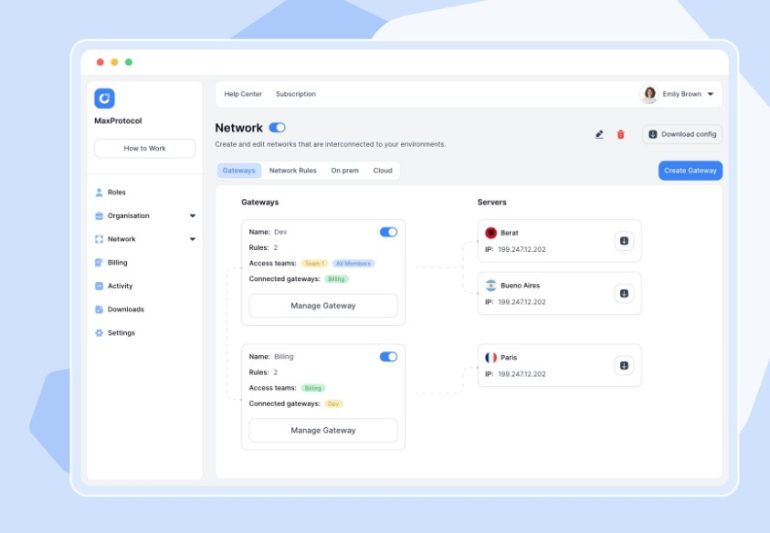Click Manage Gateway for Billing gateway
Screen dimensions: 770x533
323,430
